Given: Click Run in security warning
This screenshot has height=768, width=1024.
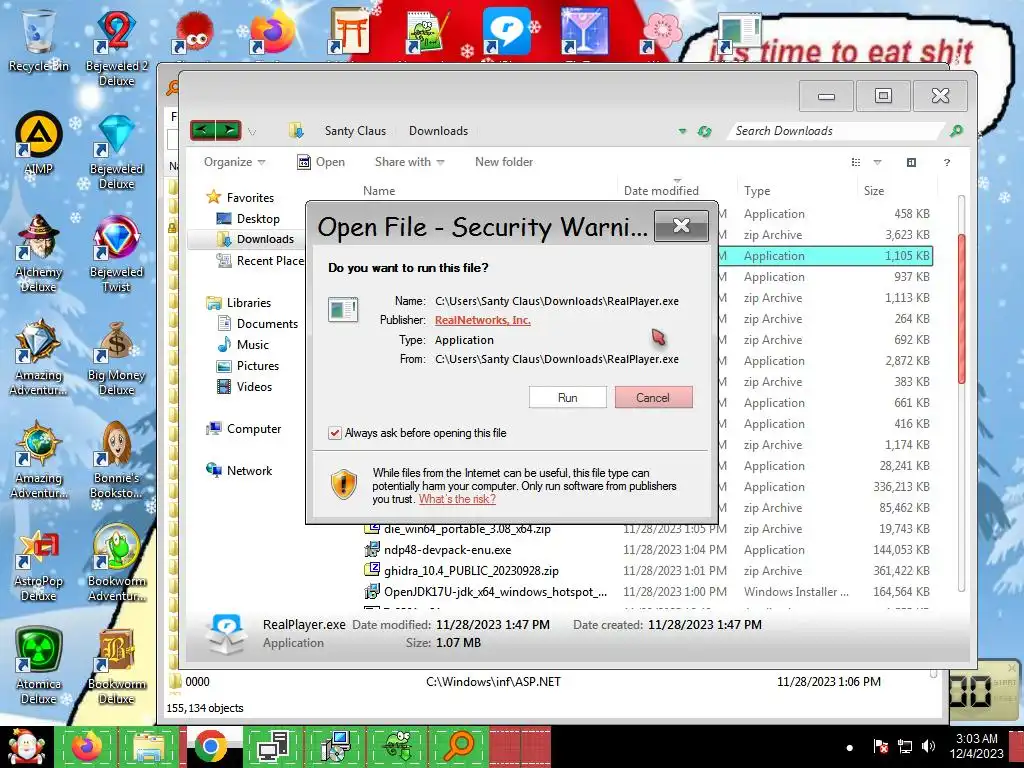Looking at the screenshot, I should 568,397.
